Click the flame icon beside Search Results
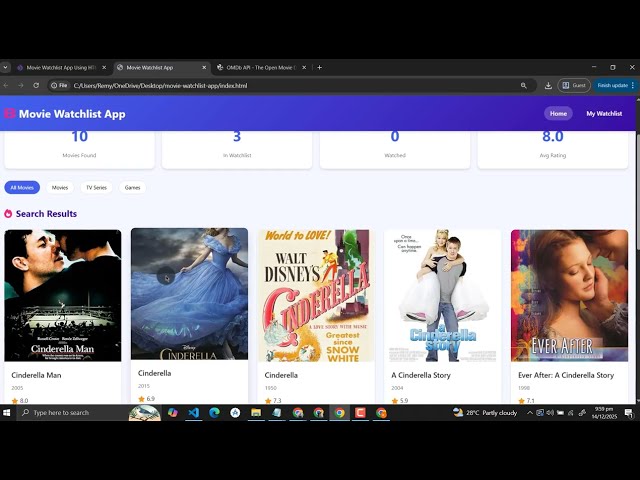640x480 pixels. coord(8,213)
